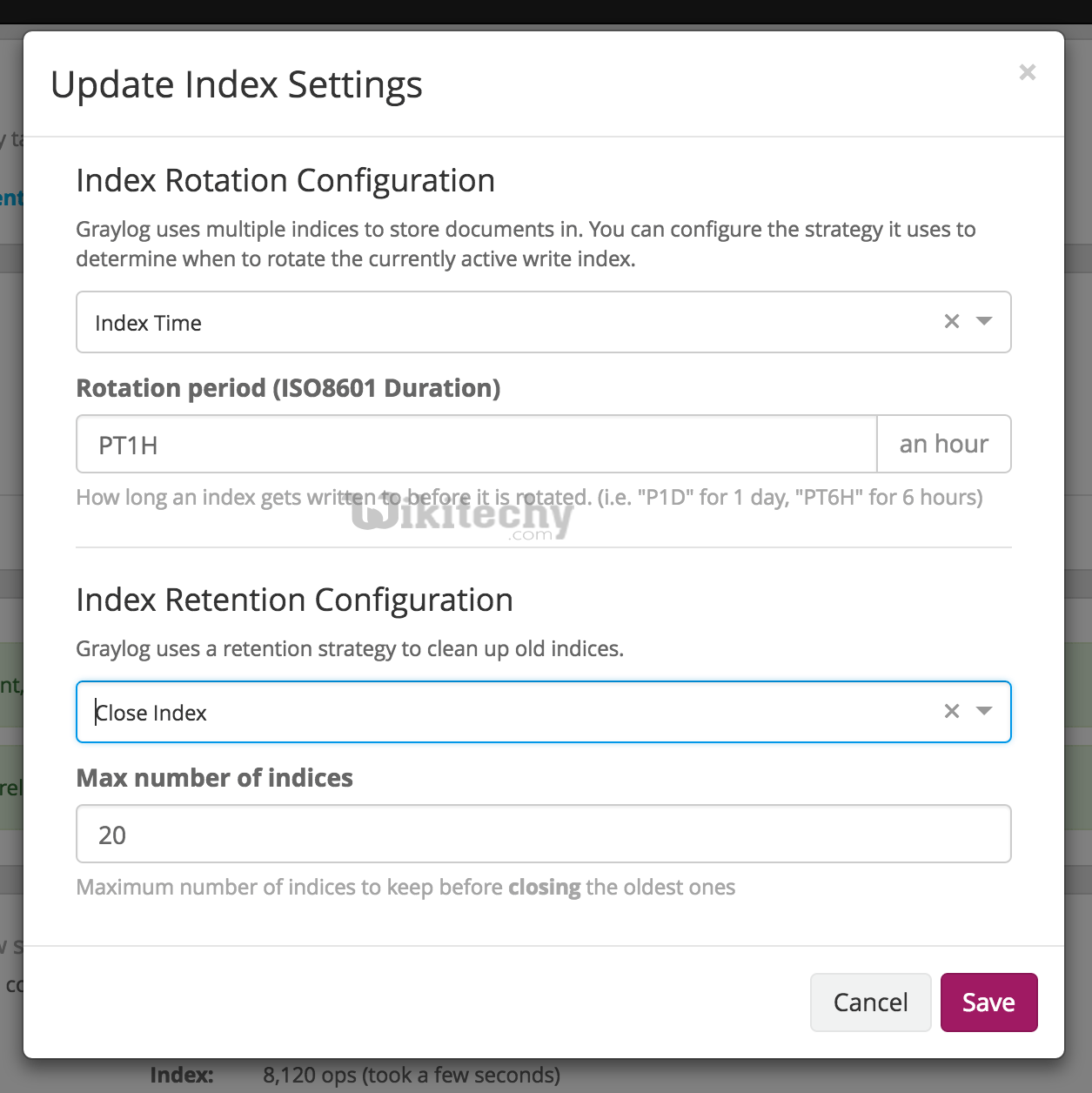Close the Update Index Settings dialog

[1028, 72]
